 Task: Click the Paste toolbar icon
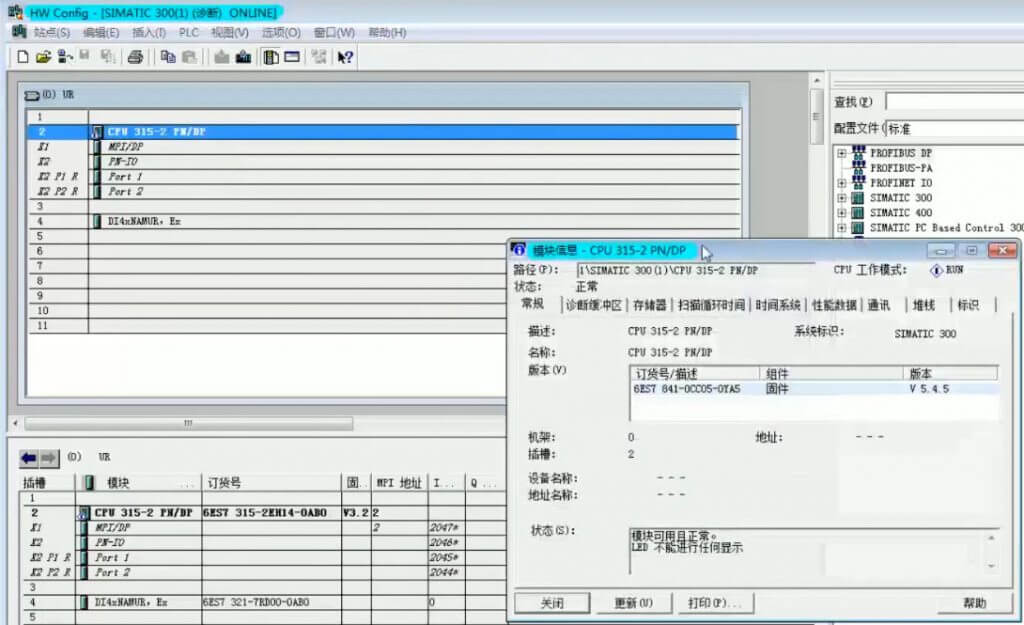pos(189,57)
